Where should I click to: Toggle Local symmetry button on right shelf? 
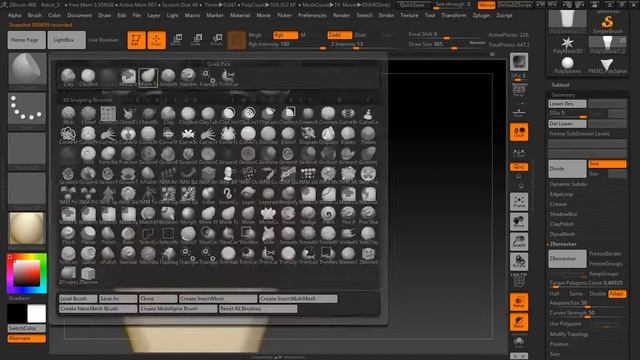[x=519, y=132]
